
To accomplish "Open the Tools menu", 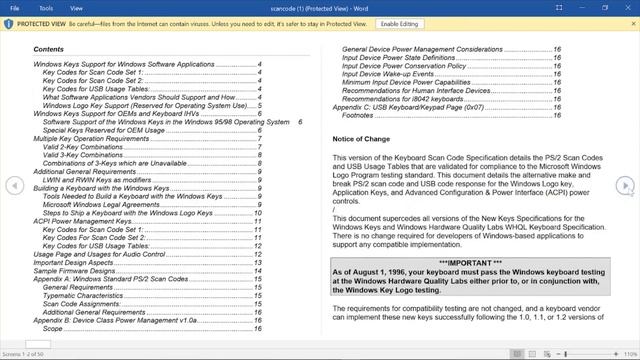I will [46, 8].
